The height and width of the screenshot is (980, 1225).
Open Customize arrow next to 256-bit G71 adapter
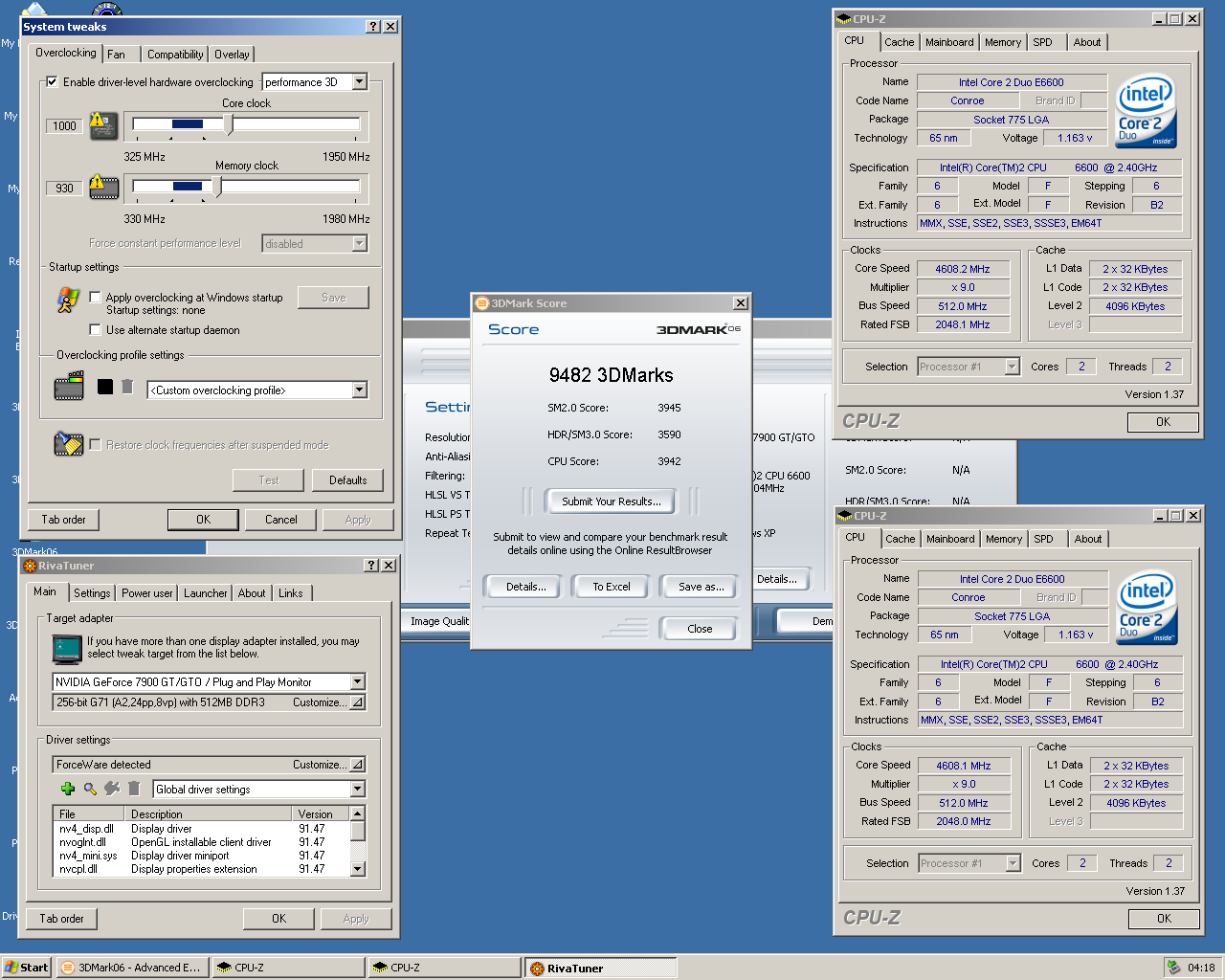(357, 702)
